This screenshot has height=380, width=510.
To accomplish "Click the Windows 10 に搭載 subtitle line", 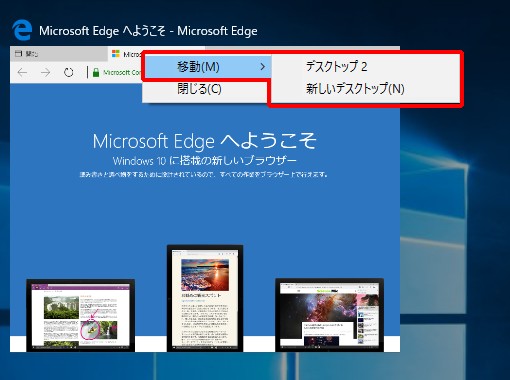I will [204, 161].
